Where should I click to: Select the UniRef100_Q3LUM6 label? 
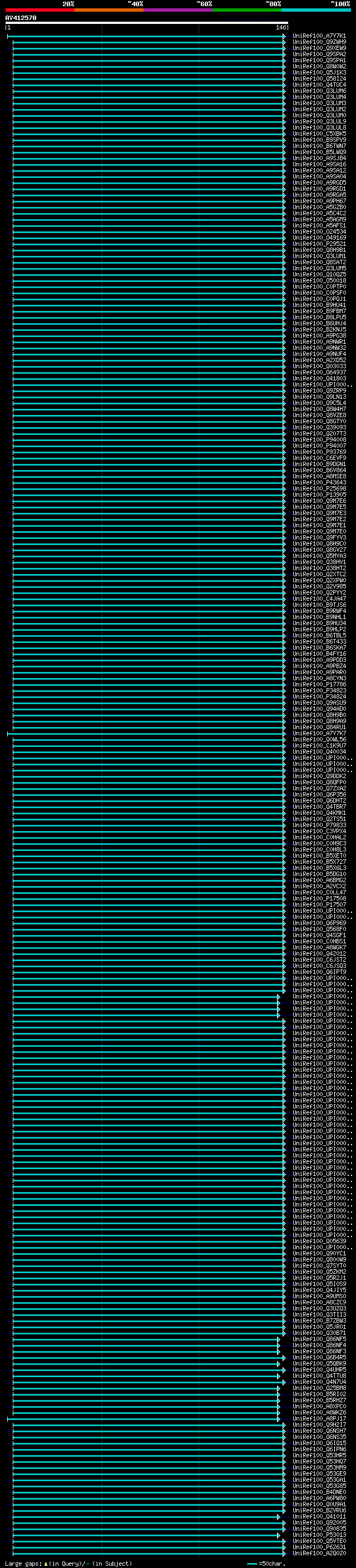click(319, 91)
